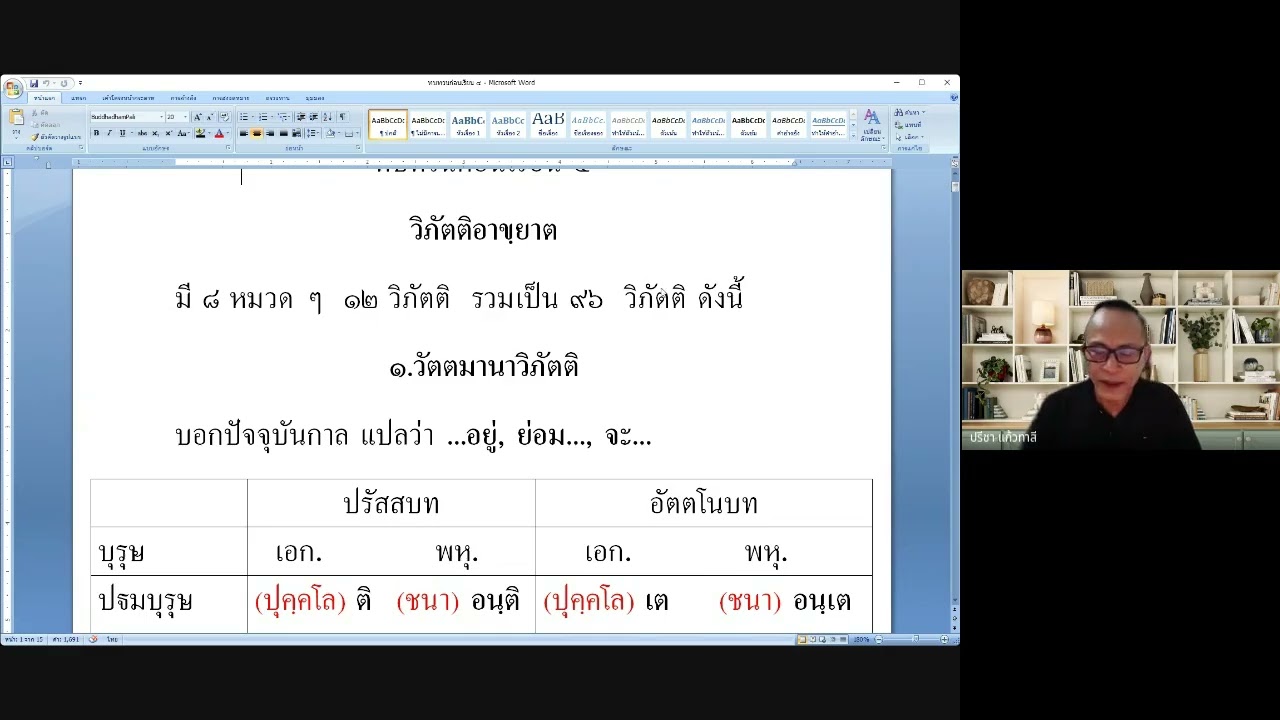
Task: Open the bullet list dropdown arrow
Action: tap(252, 117)
